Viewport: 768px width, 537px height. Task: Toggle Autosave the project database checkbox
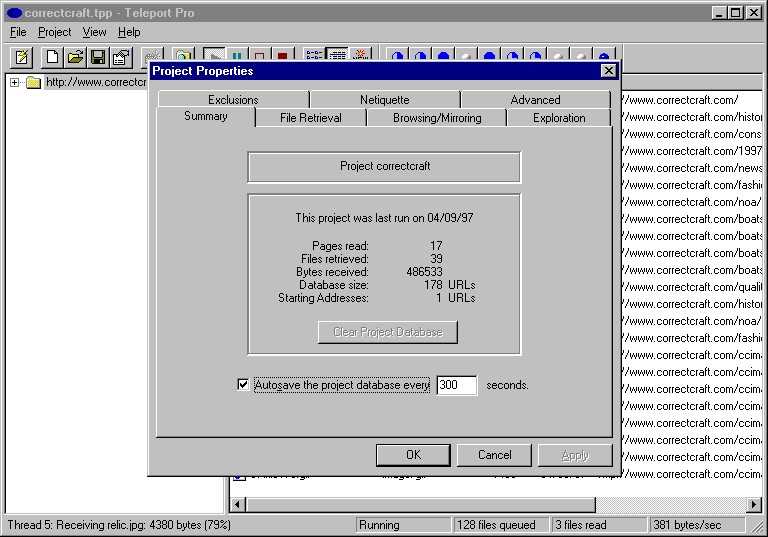click(243, 385)
